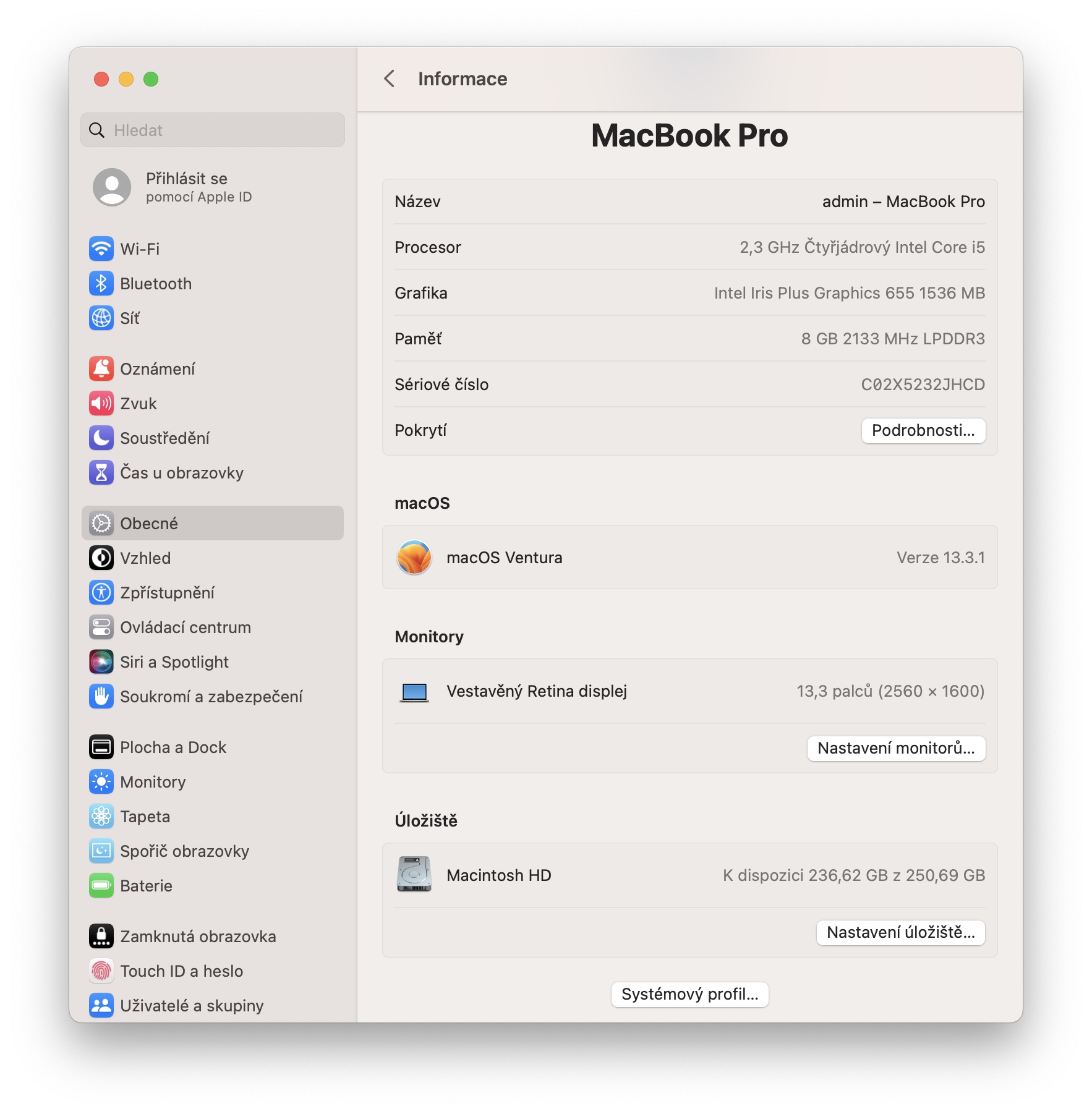
Task: Click serial number C02X5232JHCD
Action: [923, 385]
